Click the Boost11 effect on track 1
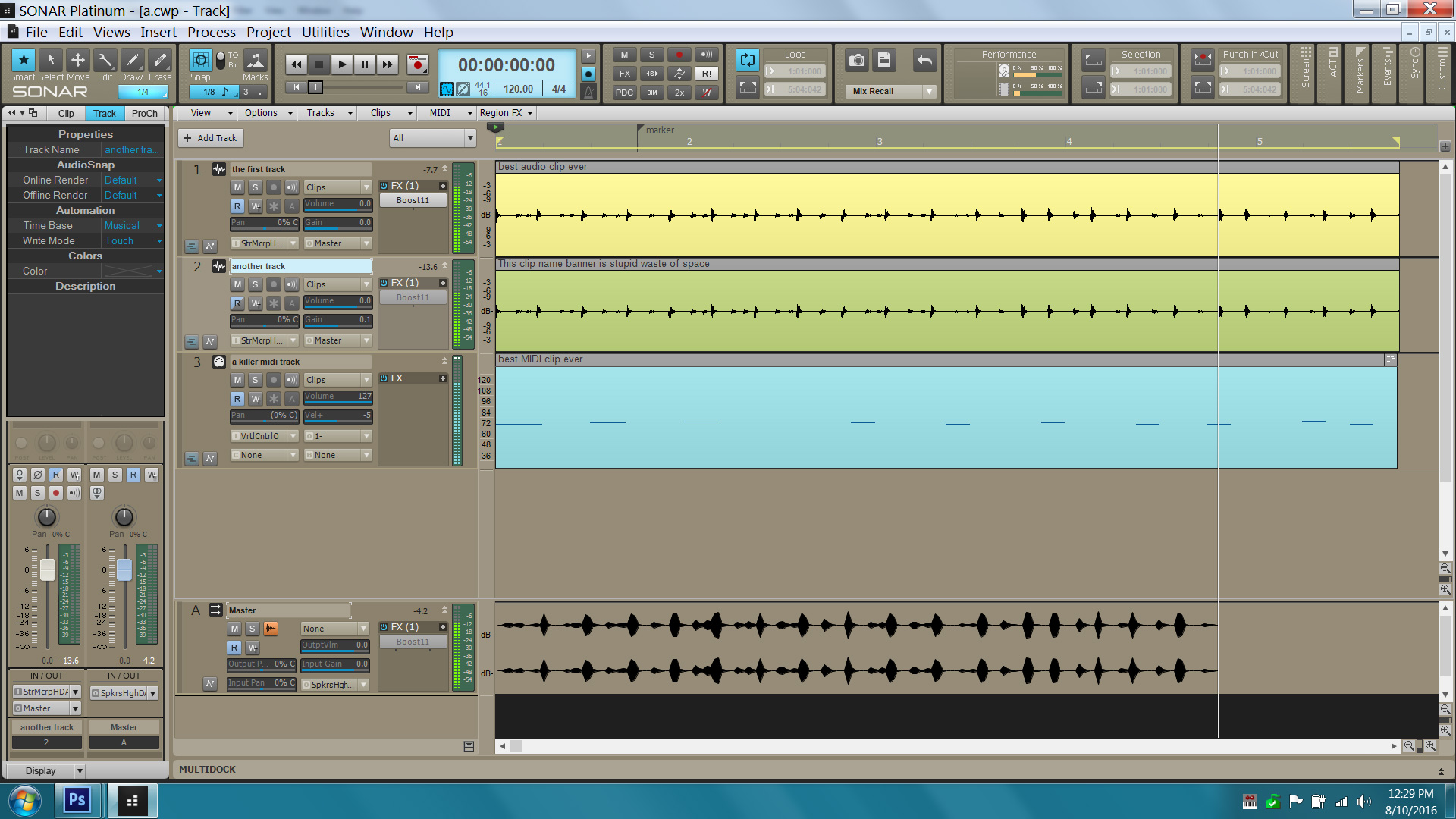1456x819 pixels. 413,200
